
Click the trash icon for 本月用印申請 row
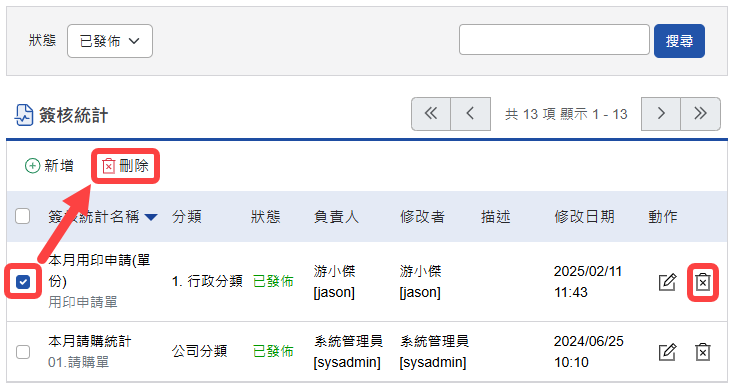(702, 282)
